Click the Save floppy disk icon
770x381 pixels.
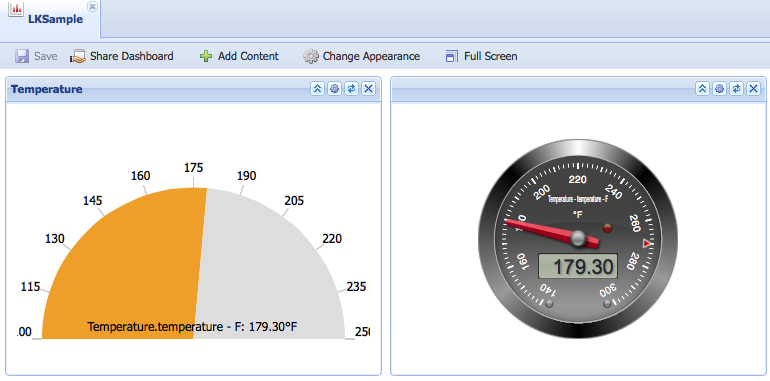click(x=22, y=56)
